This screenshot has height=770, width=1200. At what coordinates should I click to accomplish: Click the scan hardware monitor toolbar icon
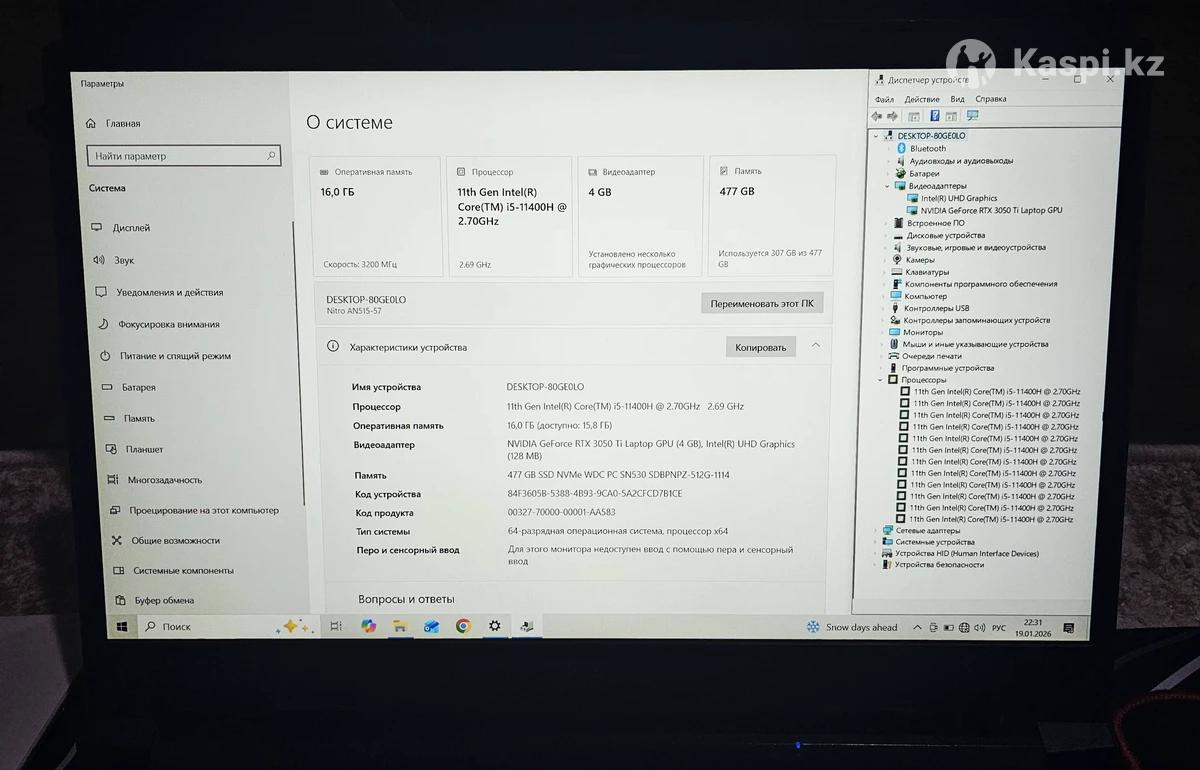pyautogui.click(x=973, y=116)
